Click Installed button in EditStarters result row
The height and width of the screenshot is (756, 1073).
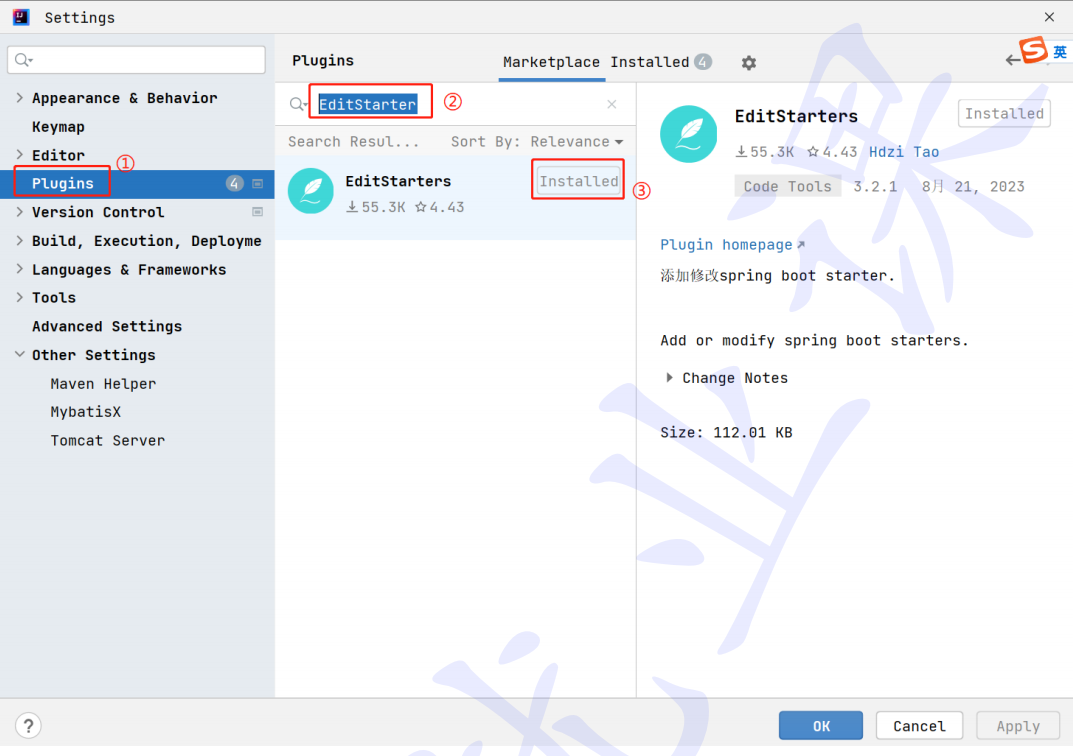(578, 181)
